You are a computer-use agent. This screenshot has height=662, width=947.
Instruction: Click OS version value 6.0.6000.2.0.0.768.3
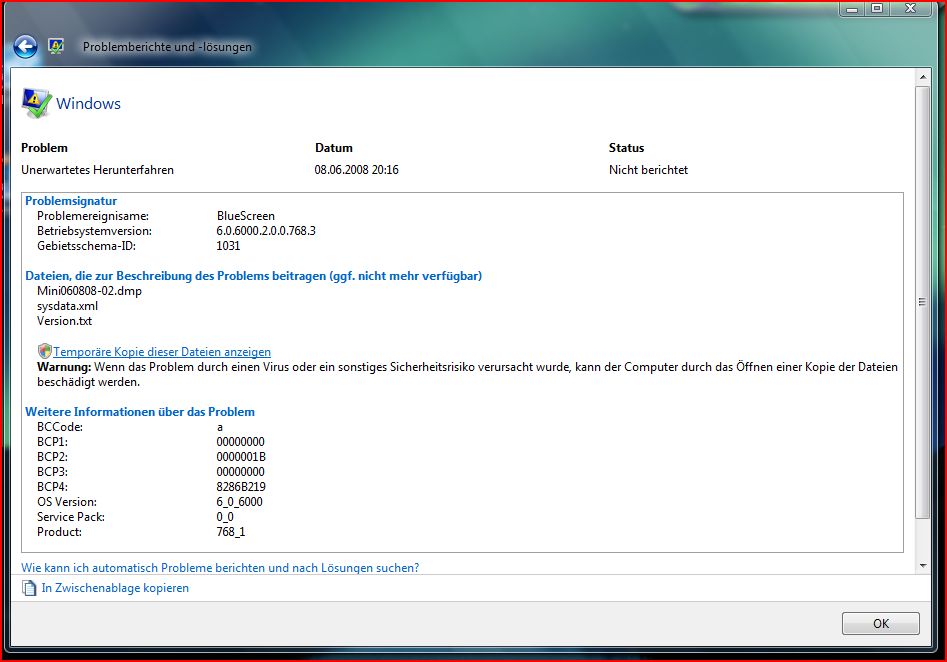point(266,231)
